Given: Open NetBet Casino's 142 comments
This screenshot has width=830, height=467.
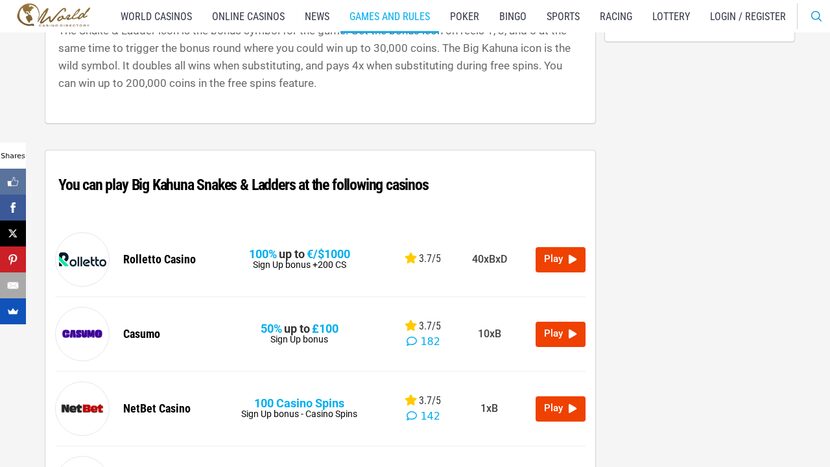Looking at the screenshot, I should click(422, 417).
